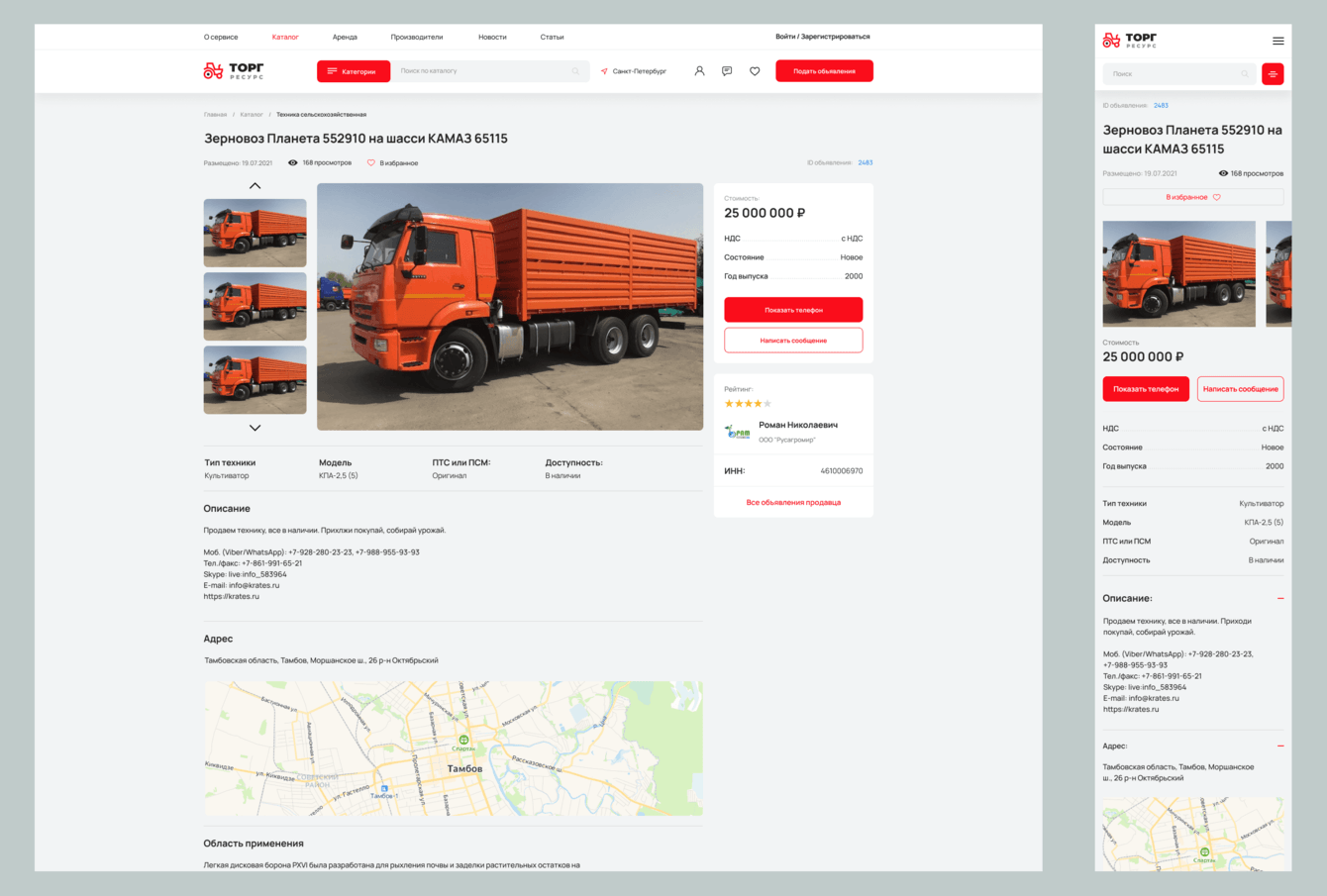Open Статьи in the top navigation
The image size is (1327, 896).
552,37
